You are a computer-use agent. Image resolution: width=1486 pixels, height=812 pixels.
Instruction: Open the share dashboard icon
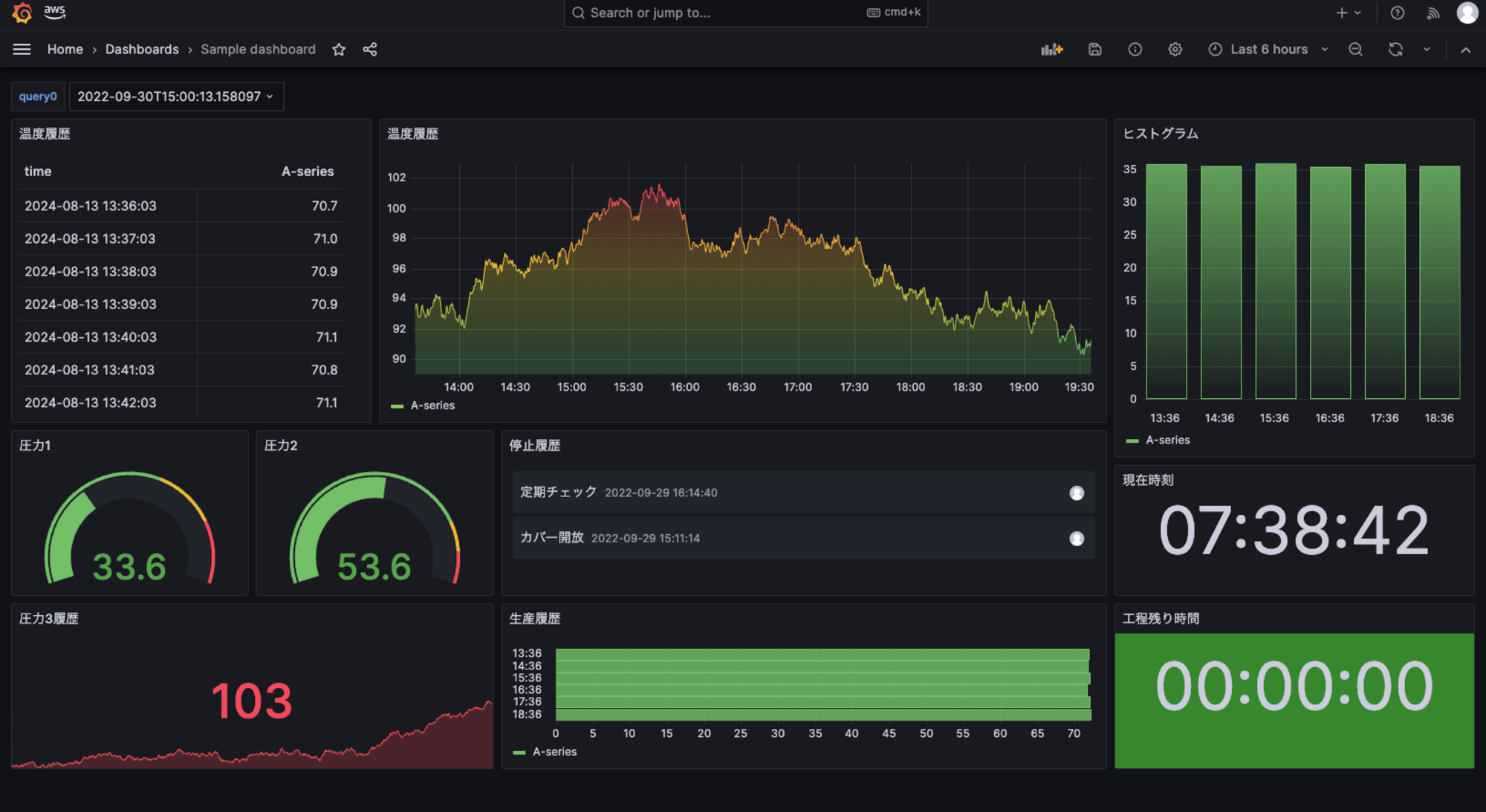(x=370, y=49)
